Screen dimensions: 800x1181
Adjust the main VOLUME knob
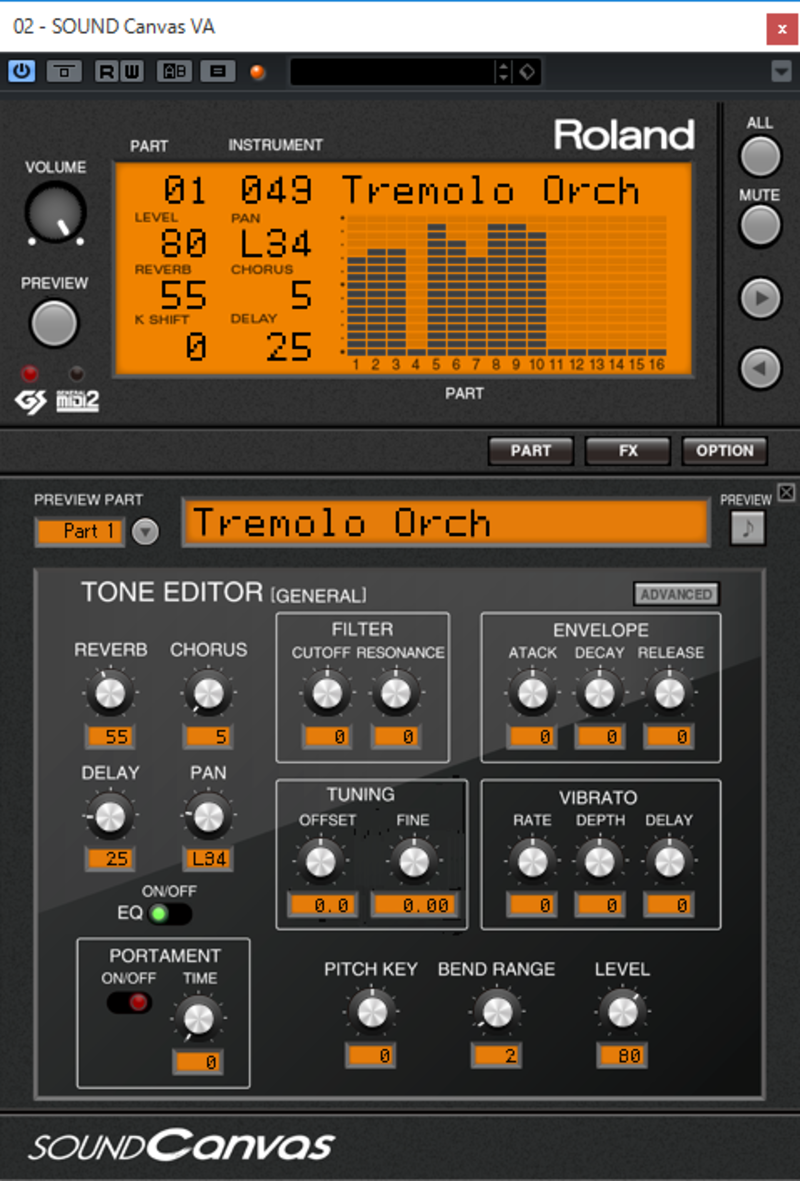click(55, 212)
